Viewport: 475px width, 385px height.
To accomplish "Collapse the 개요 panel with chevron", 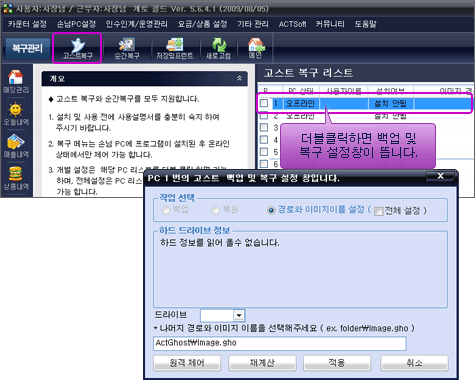I will point(239,78).
